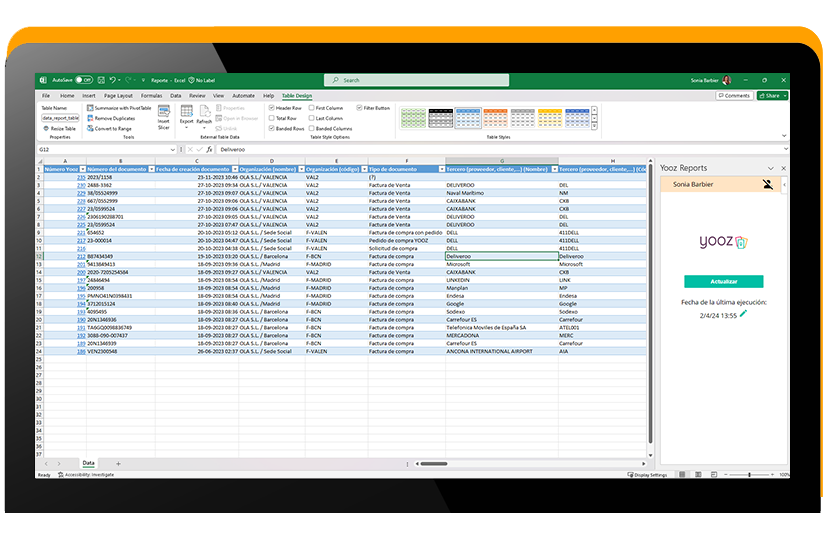Viewport: 826px width, 541px height.
Task: Click the edit pencil next to last execution date
Action: click(743, 314)
